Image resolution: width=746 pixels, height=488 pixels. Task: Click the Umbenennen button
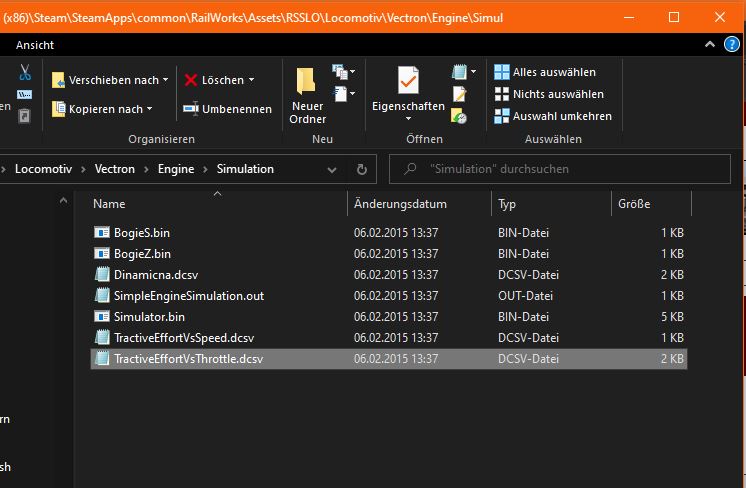227,109
